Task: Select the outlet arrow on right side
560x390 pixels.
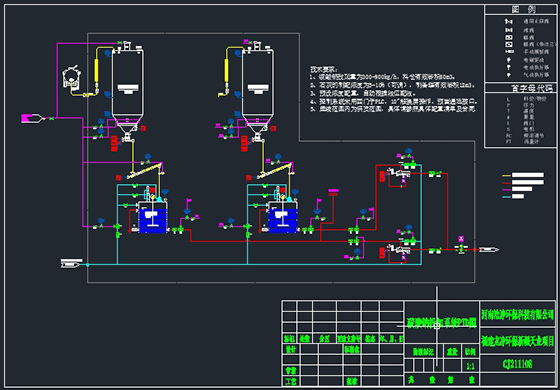Action: (x=489, y=249)
